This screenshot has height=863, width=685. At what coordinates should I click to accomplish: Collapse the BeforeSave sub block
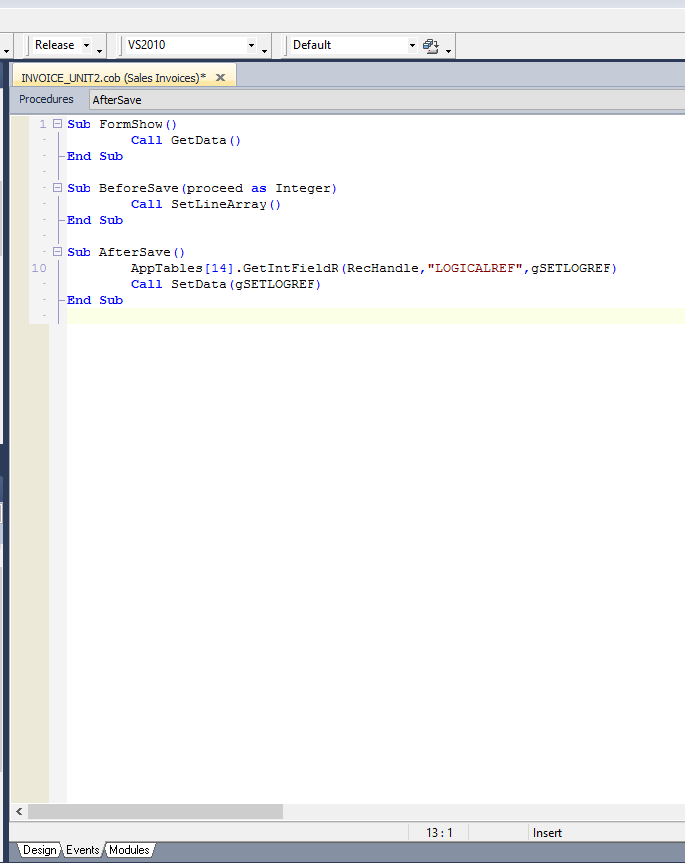pos(57,188)
